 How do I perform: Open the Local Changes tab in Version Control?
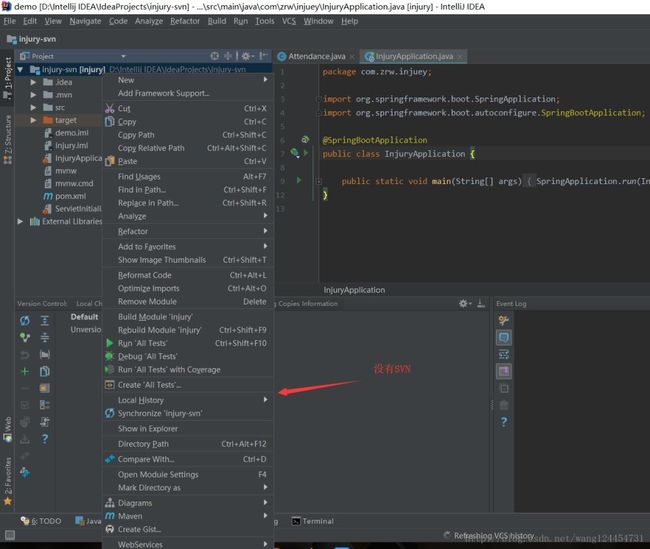[89, 304]
